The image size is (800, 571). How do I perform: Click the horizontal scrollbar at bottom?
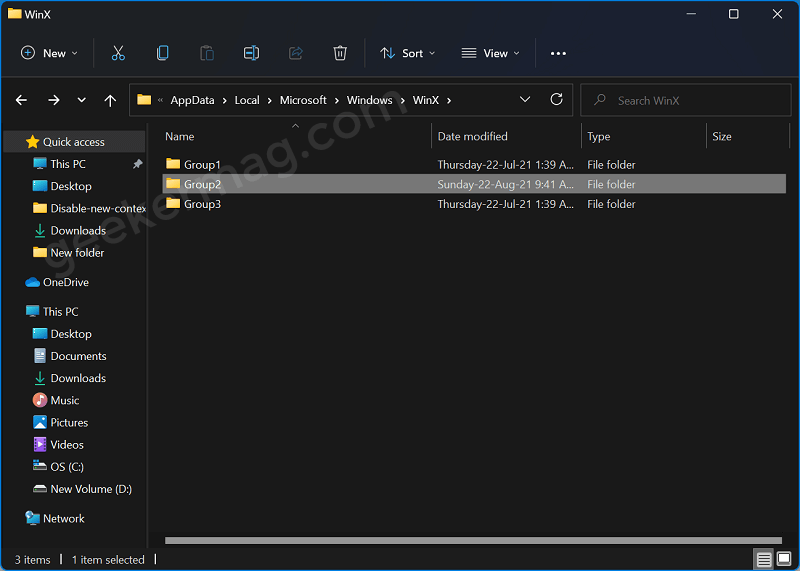point(473,540)
